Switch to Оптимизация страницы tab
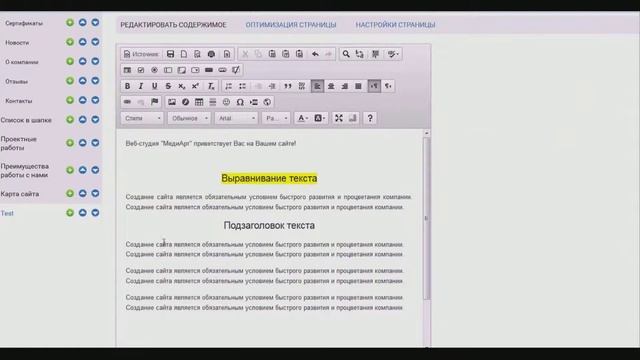Viewport: 640px width, 360px height. coord(291,25)
